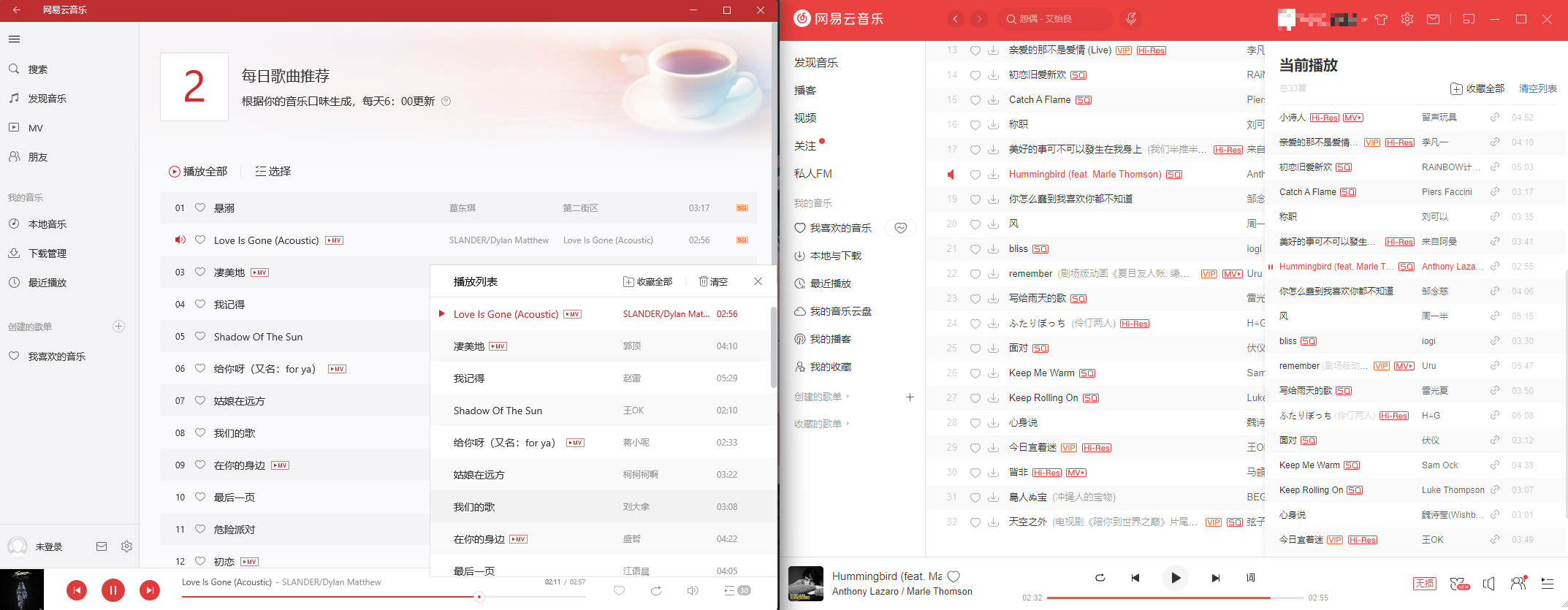Click the back arrow in left window title bar

pos(16,10)
